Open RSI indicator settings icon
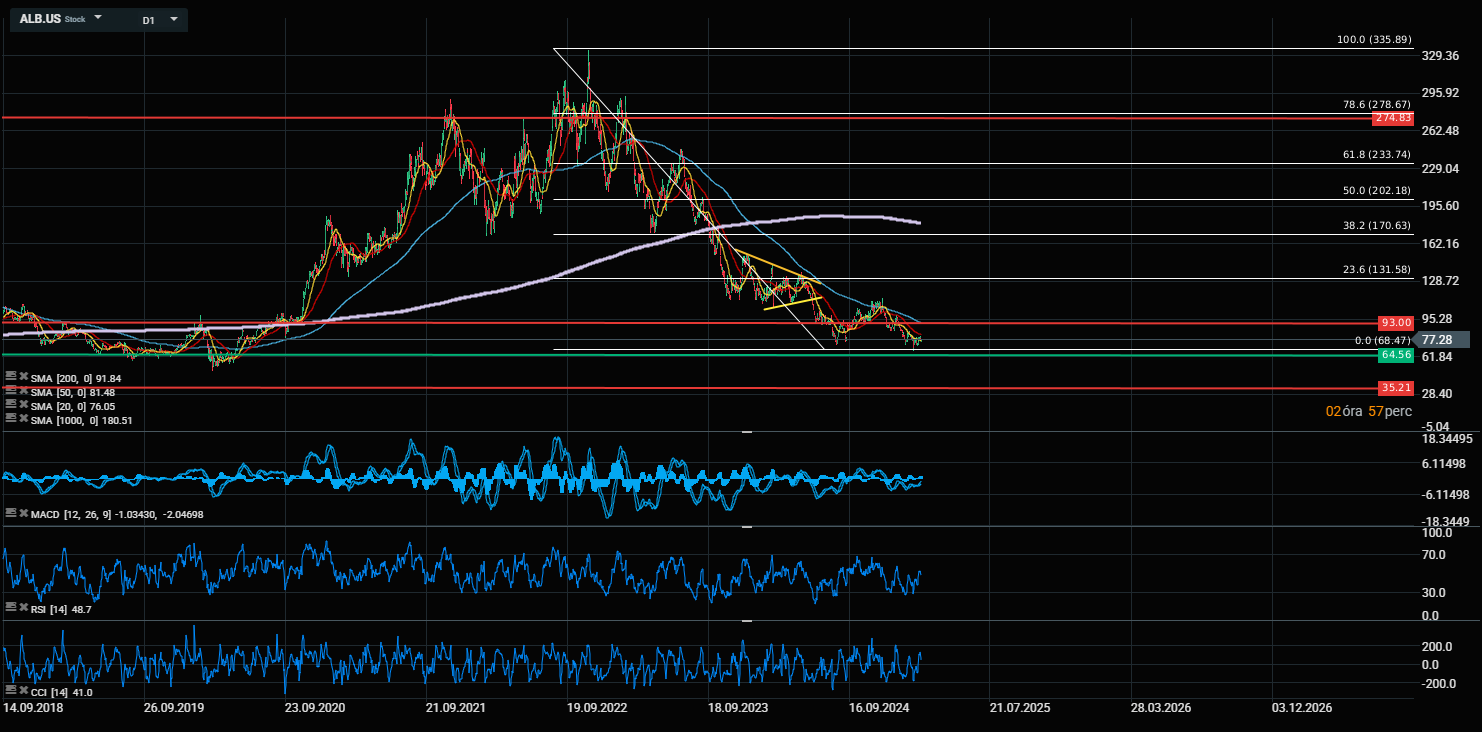The height and width of the screenshot is (732, 1482). point(10,608)
